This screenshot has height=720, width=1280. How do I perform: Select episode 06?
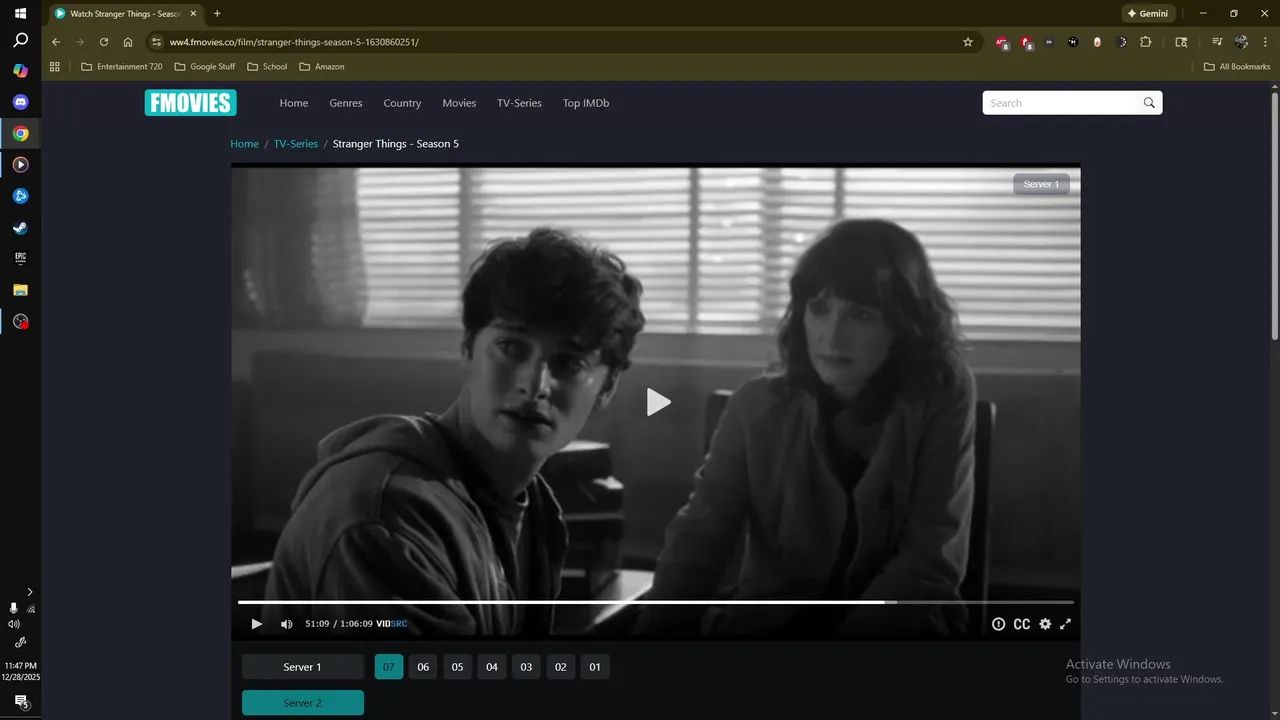click(423, 667)
